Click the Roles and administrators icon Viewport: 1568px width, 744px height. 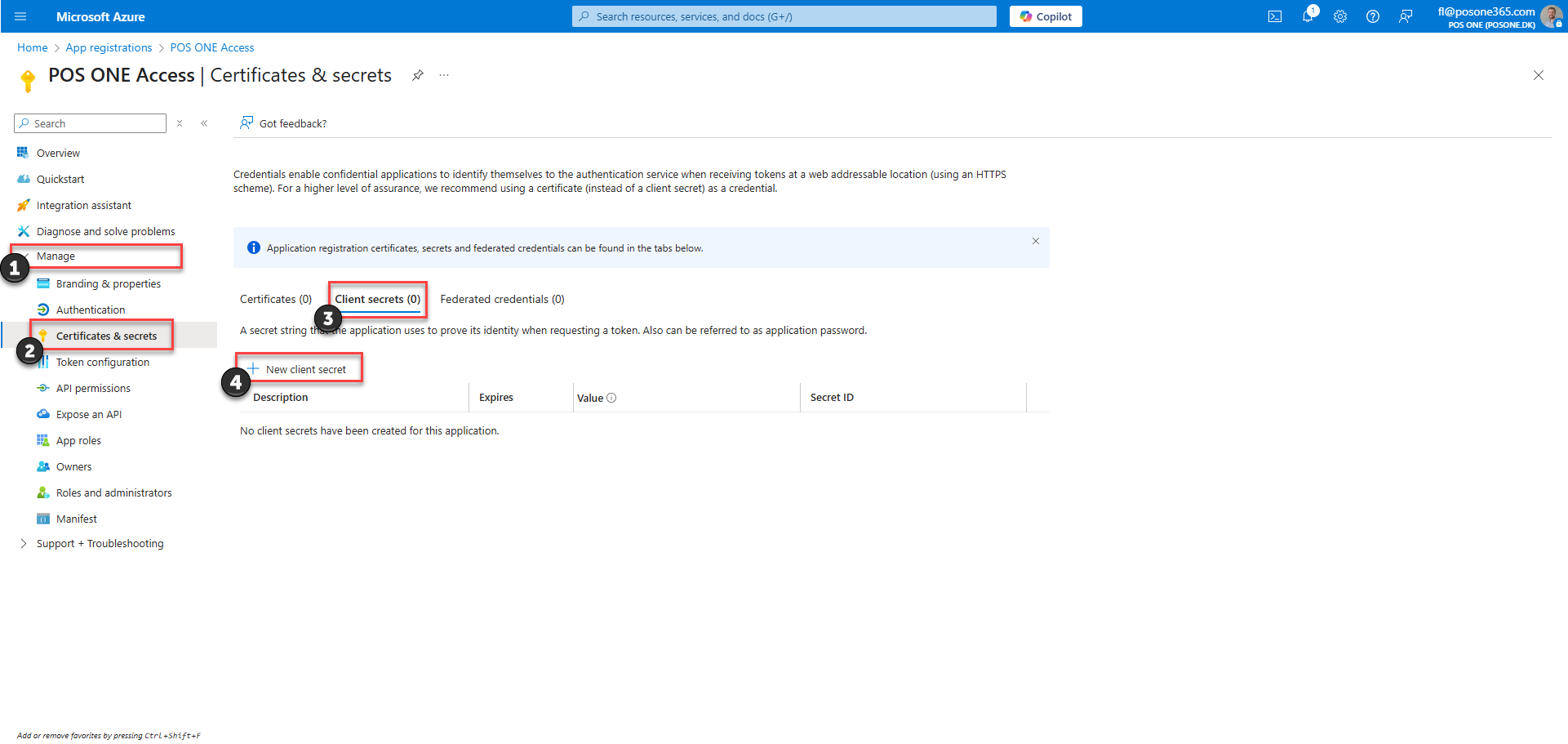click(43, 492)
